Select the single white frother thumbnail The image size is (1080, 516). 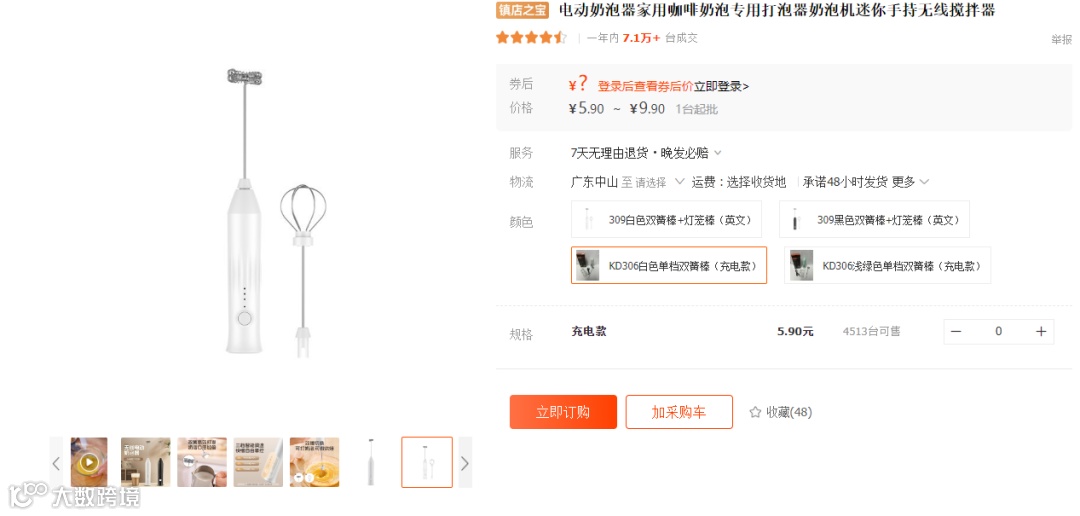click(x=371, y=462)
